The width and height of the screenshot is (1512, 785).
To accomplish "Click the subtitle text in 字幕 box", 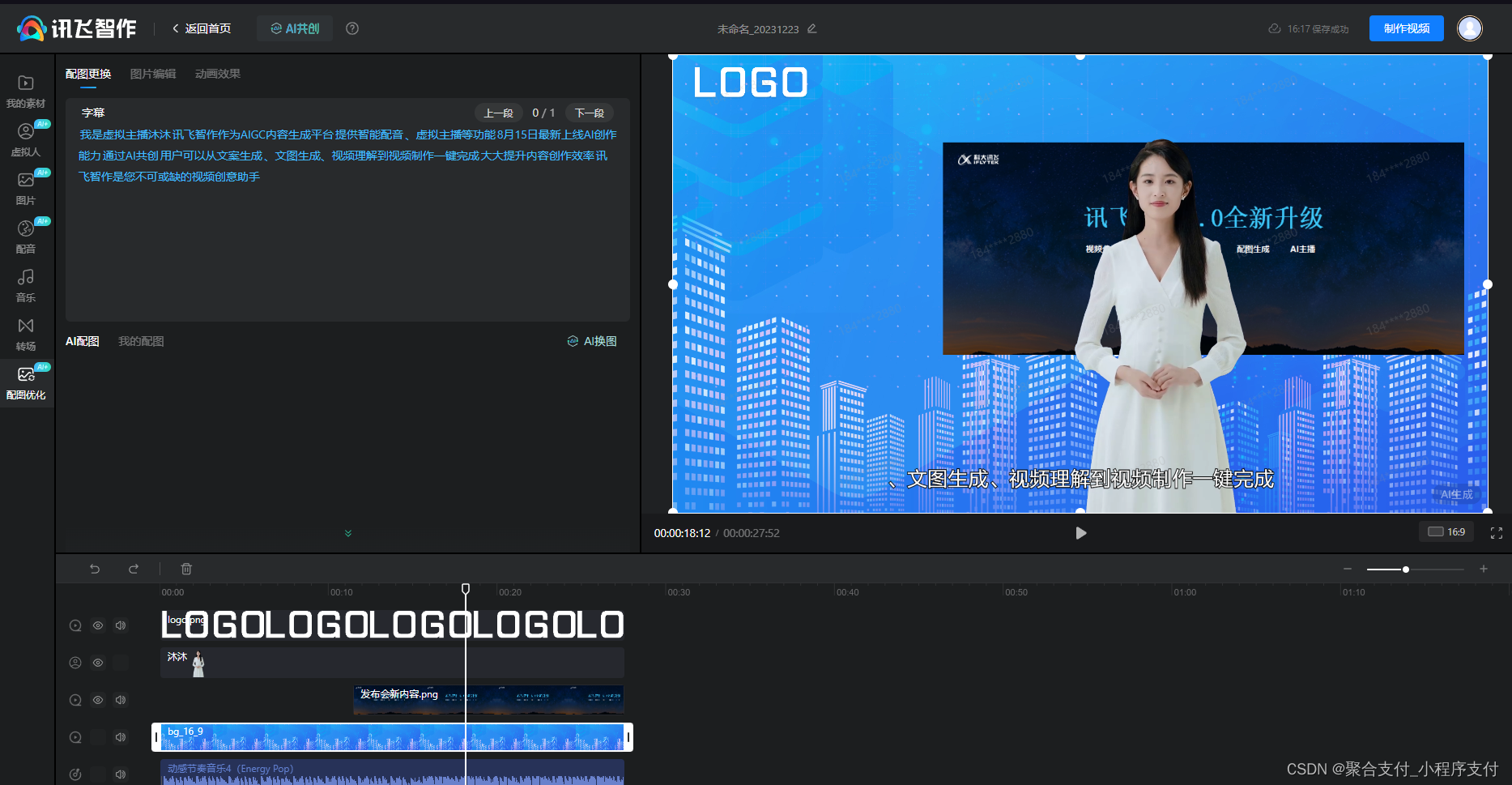I will [347, 156].
